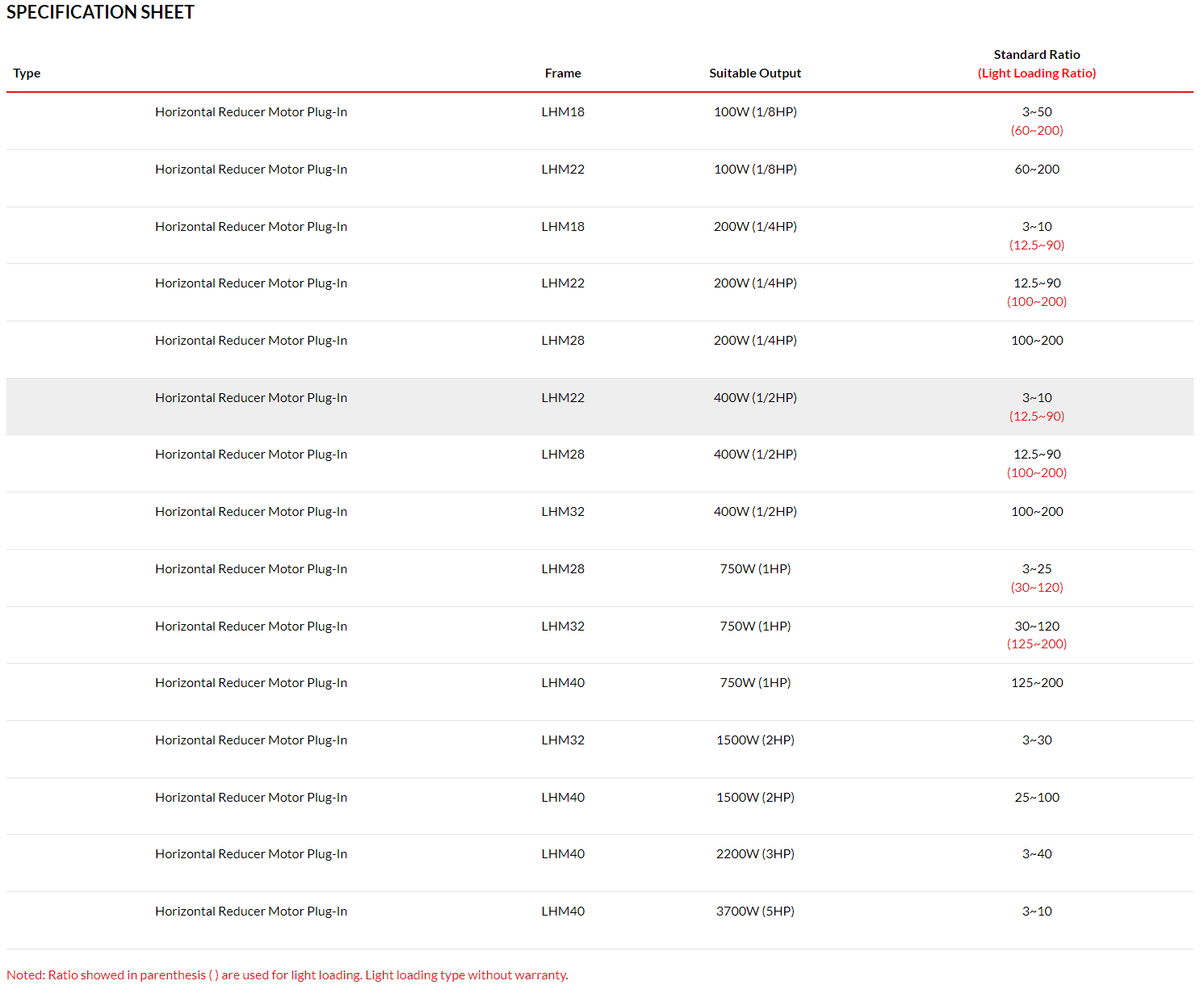Click 400W (1/2HP) output in LHM32 row
This screenshot has width=1204, height=985.
(x=755, y=512)
